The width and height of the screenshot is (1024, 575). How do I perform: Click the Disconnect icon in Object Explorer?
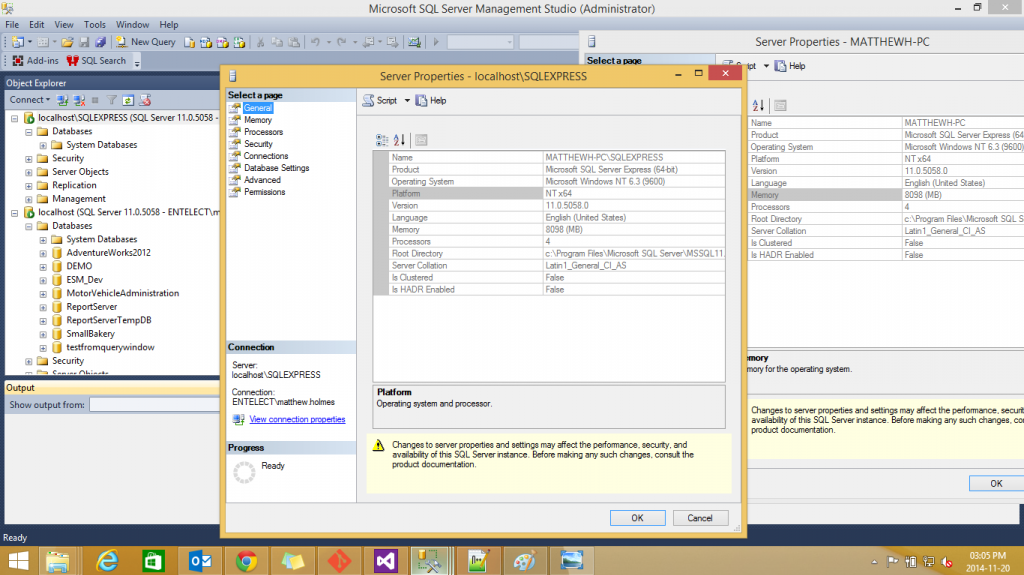click(80, 100)
